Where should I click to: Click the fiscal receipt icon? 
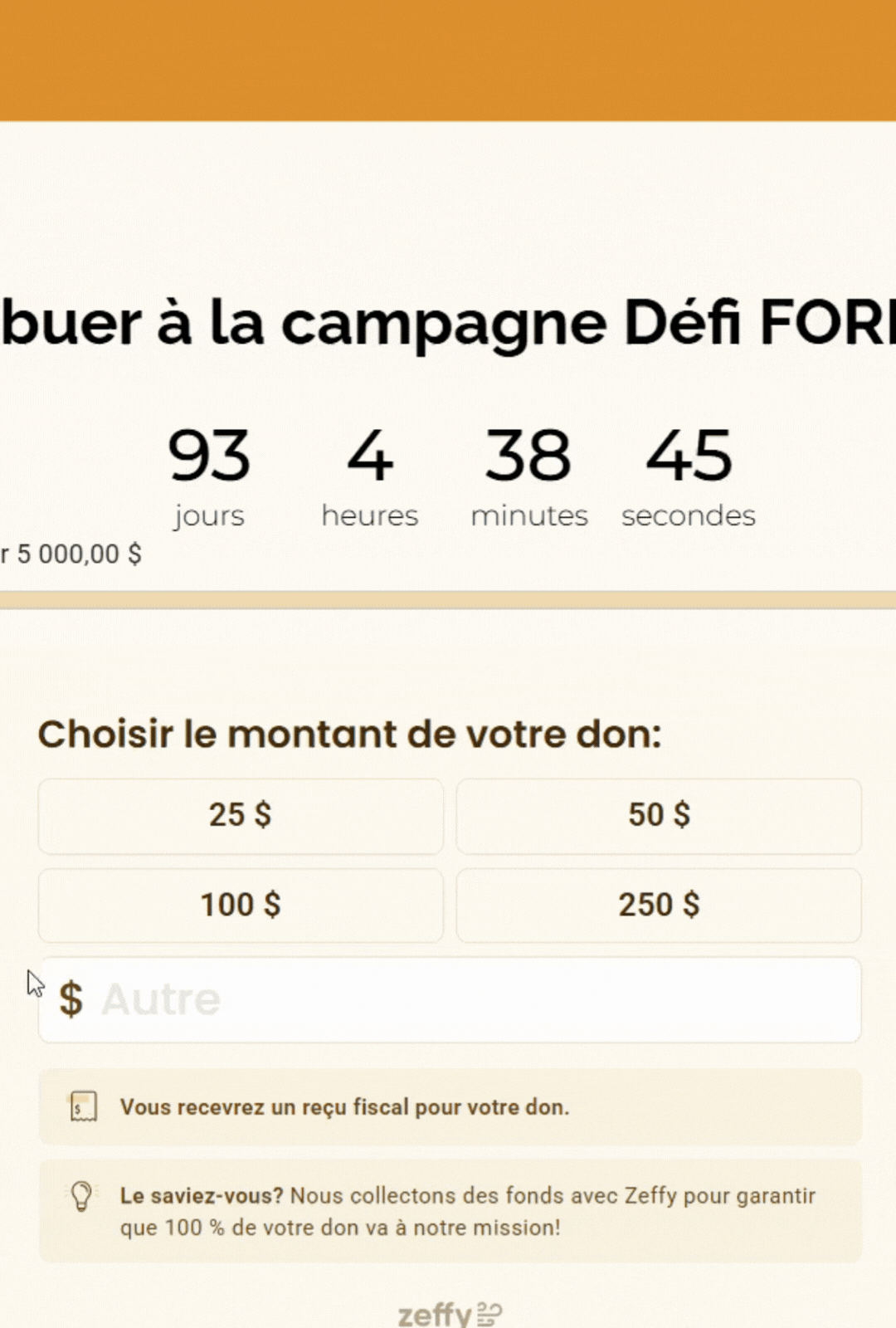tap(83, 1106)
